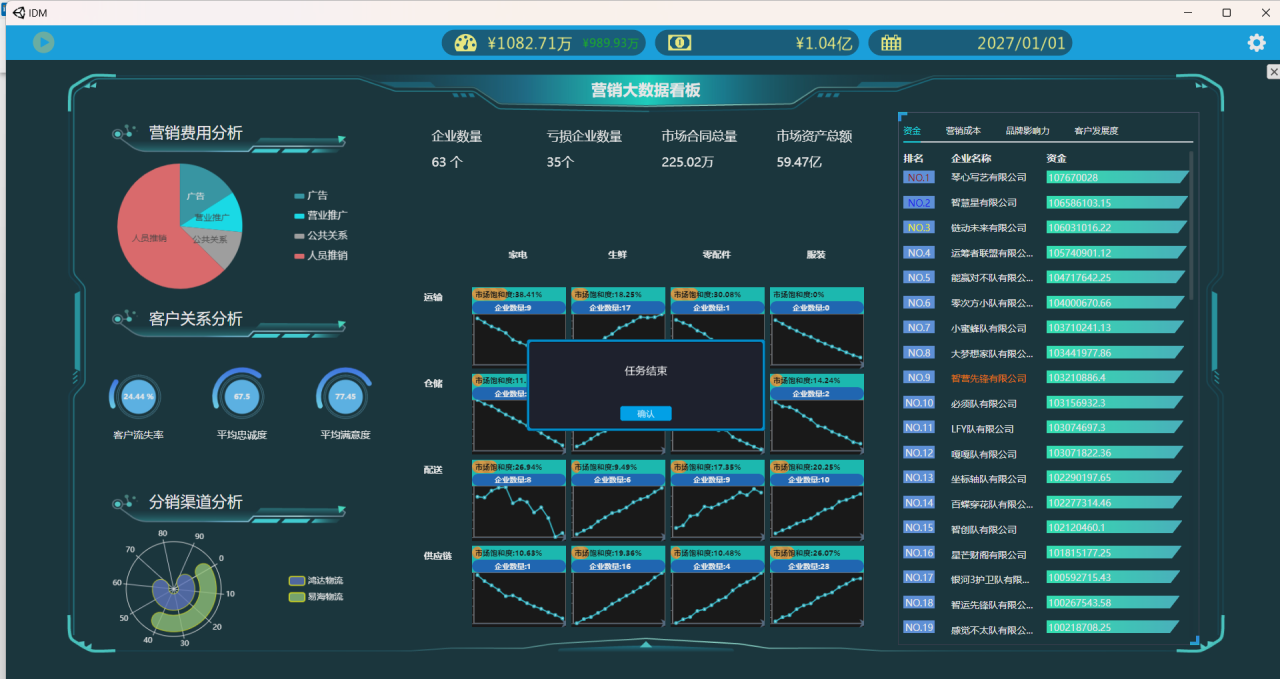Close the dashboard panel with the X icon
Screen dimensions: 1280x679
coord(1273,72)
